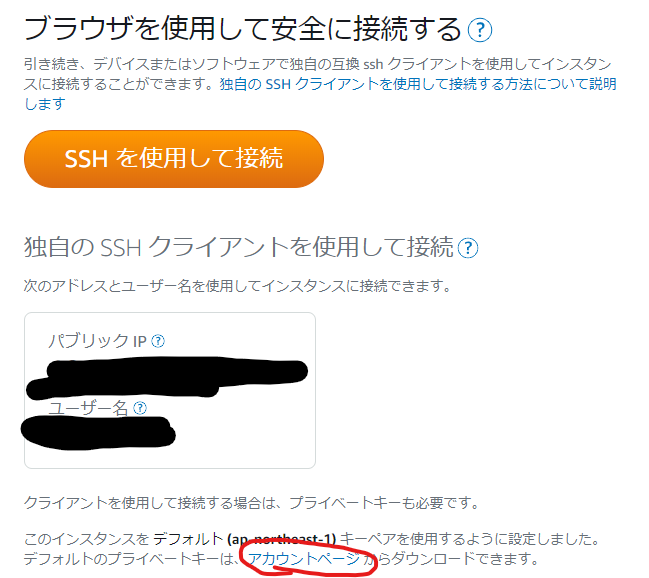This screenshot has height=578, width=649.
Task: Click the heading 独自の SSH クライアントを使用して接続
Action: [x=239, y=247]
